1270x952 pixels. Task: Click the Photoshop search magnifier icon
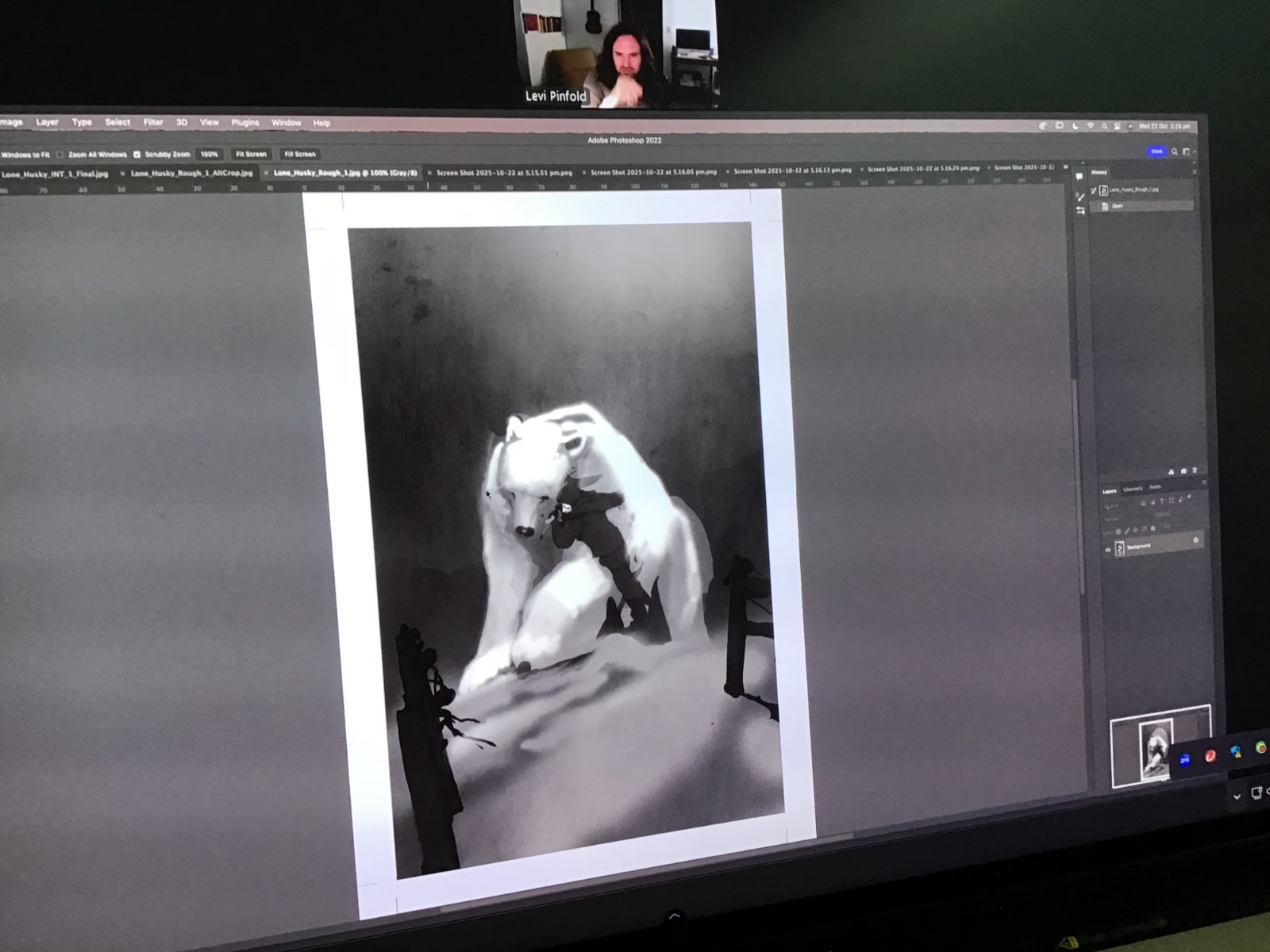(x=1175, y=152)
